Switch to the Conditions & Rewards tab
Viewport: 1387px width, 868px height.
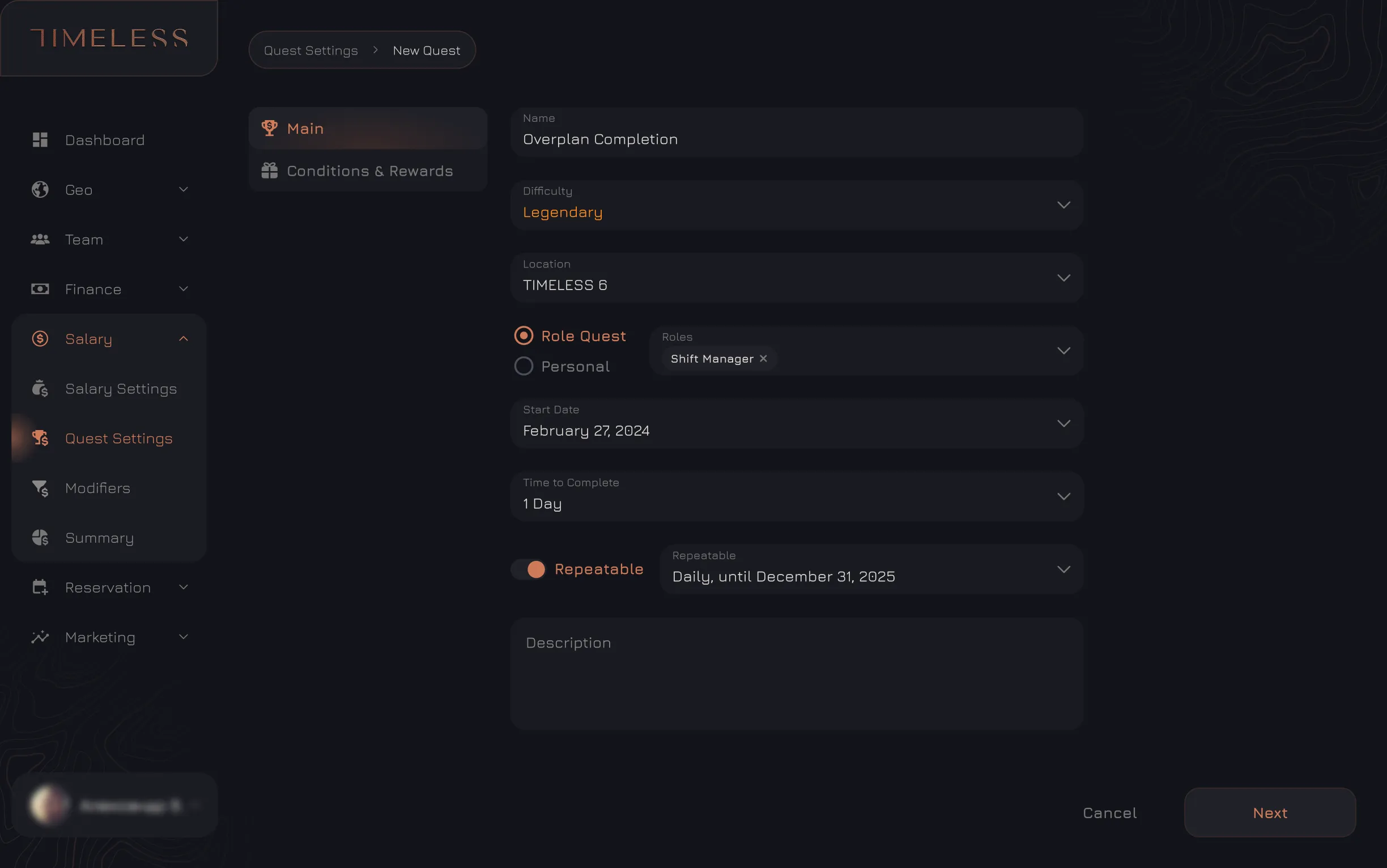(x=367, y=171)
